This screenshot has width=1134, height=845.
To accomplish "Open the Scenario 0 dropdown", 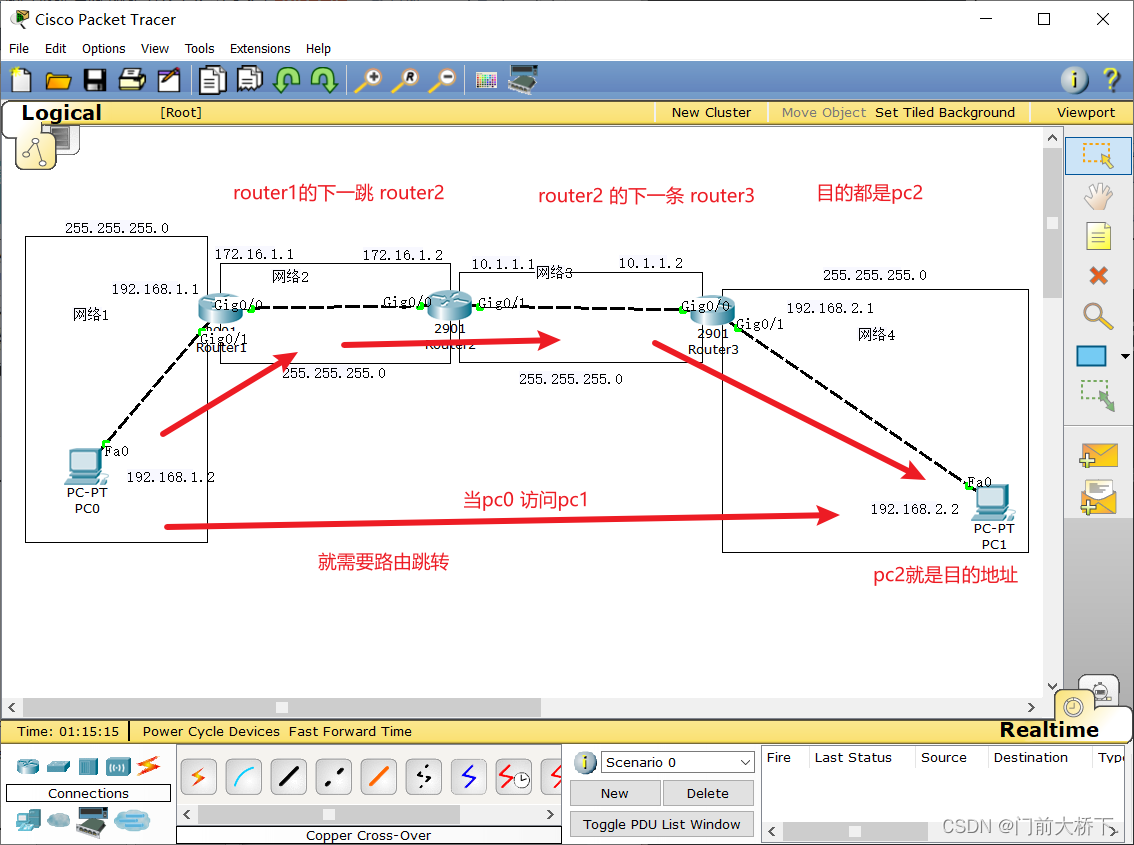I will coord(677,763).
